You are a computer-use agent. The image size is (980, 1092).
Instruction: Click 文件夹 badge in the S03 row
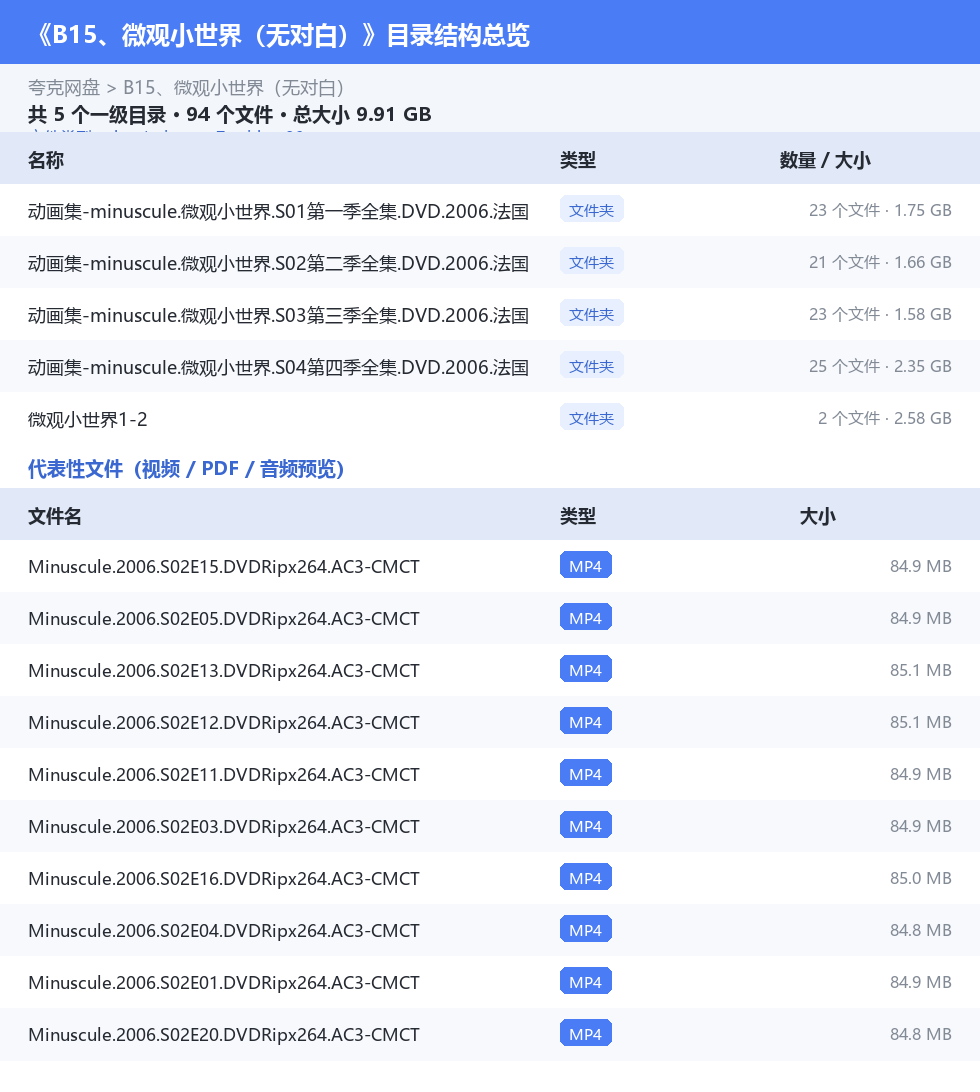click(x=591, y=314)
